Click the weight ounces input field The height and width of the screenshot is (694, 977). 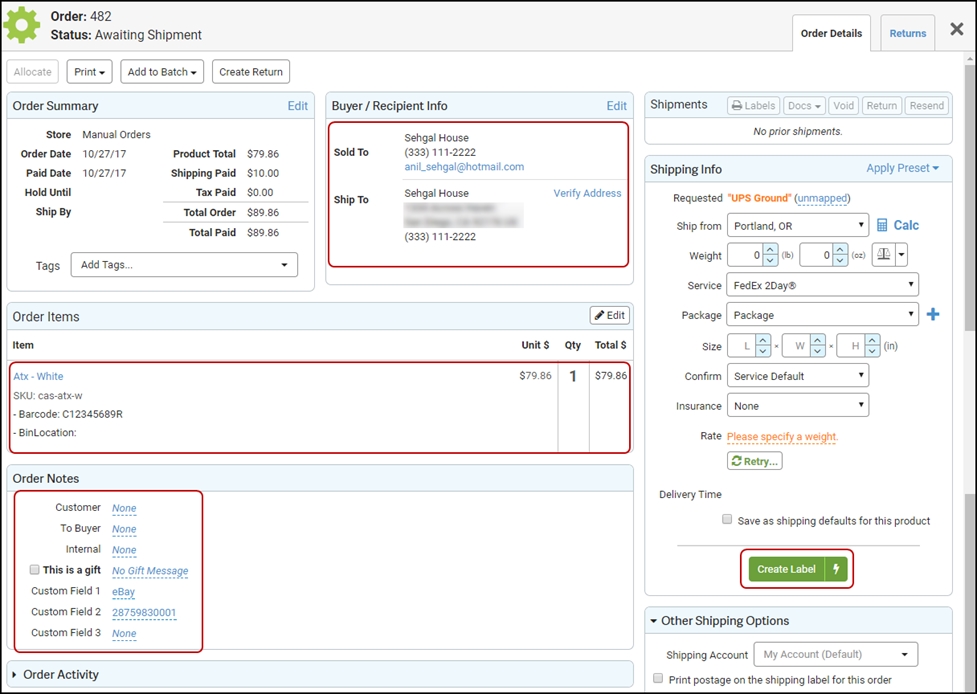[816, 255]
